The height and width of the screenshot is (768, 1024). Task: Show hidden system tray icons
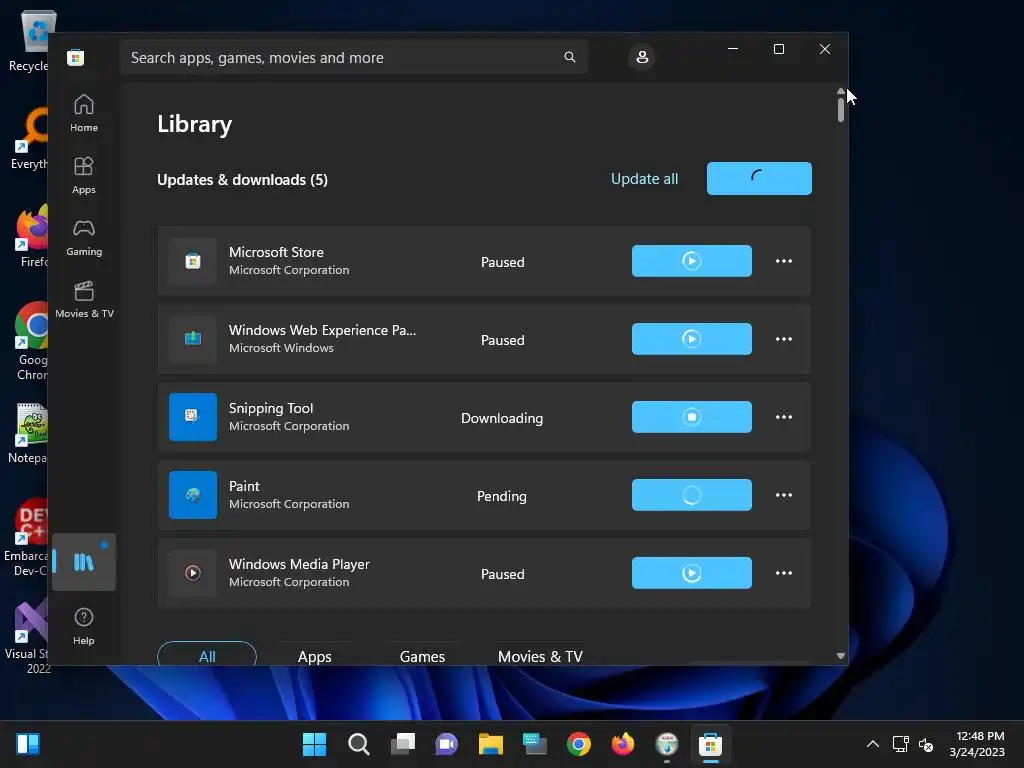point(872,744)
